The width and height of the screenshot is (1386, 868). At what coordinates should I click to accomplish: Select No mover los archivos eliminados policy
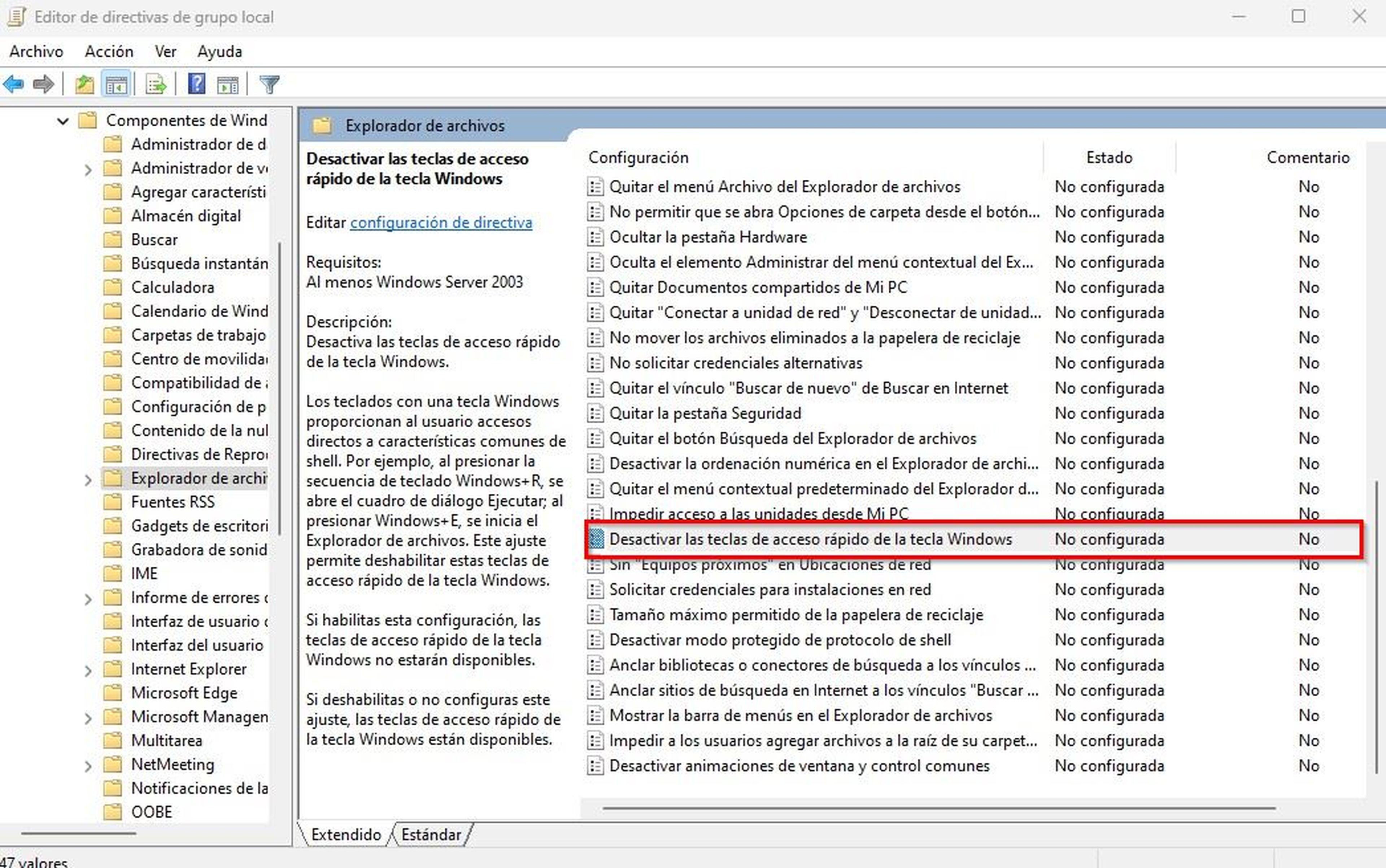click(815, 337)
